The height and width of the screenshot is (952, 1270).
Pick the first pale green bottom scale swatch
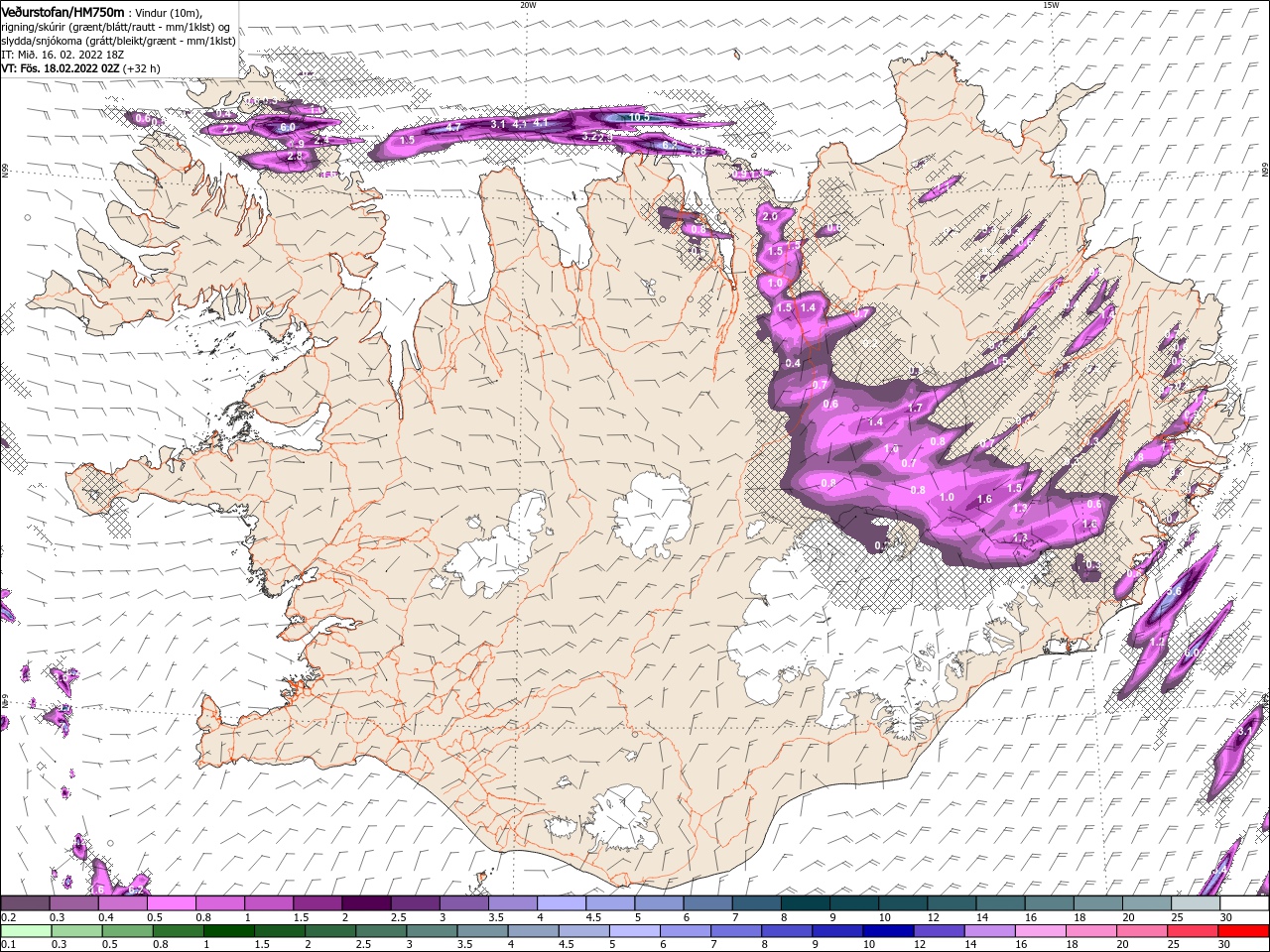[26, 931]
